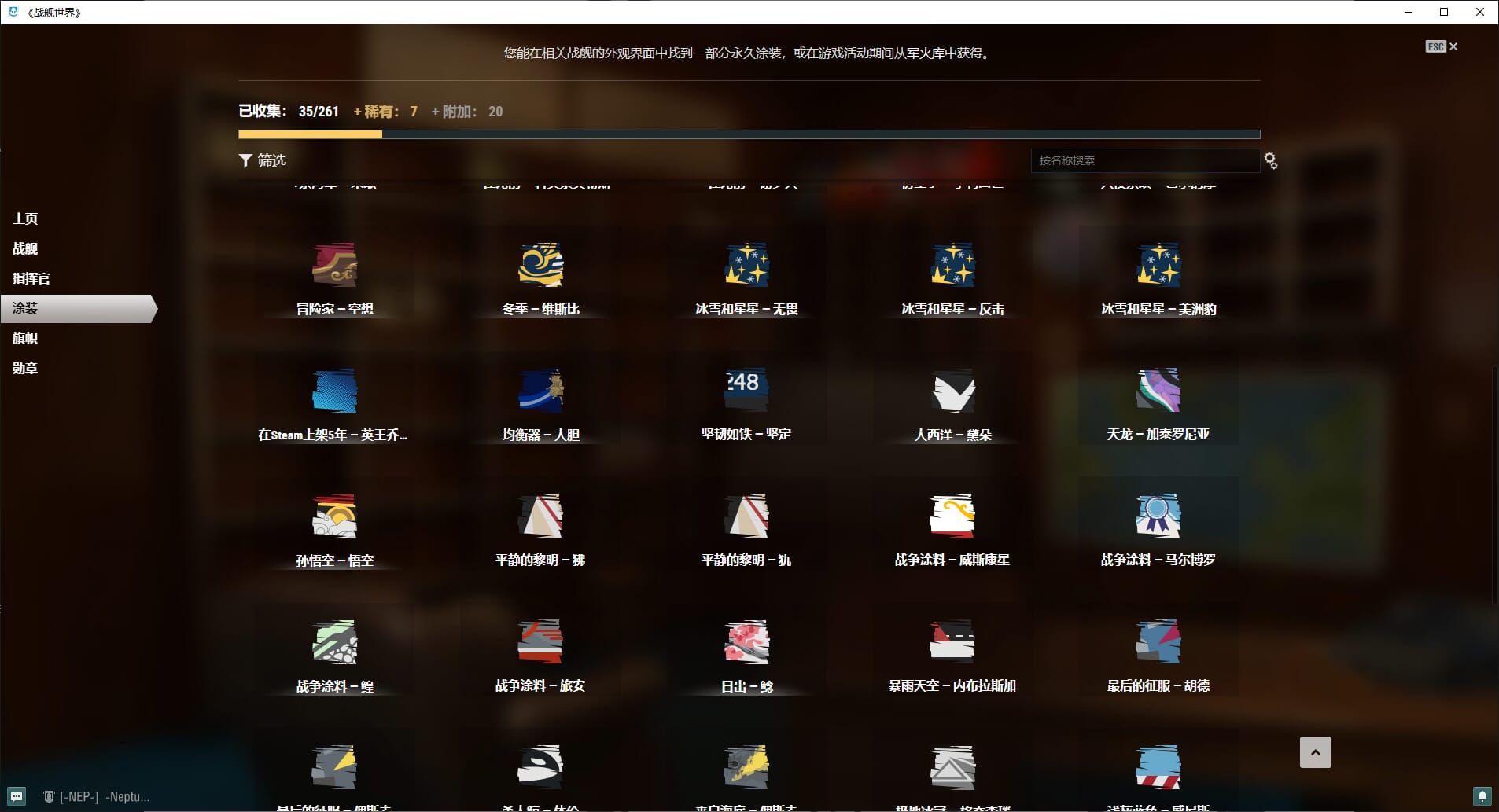Open the 勋章 section
Screen dimensions: 1499x812
click(25, 368)
